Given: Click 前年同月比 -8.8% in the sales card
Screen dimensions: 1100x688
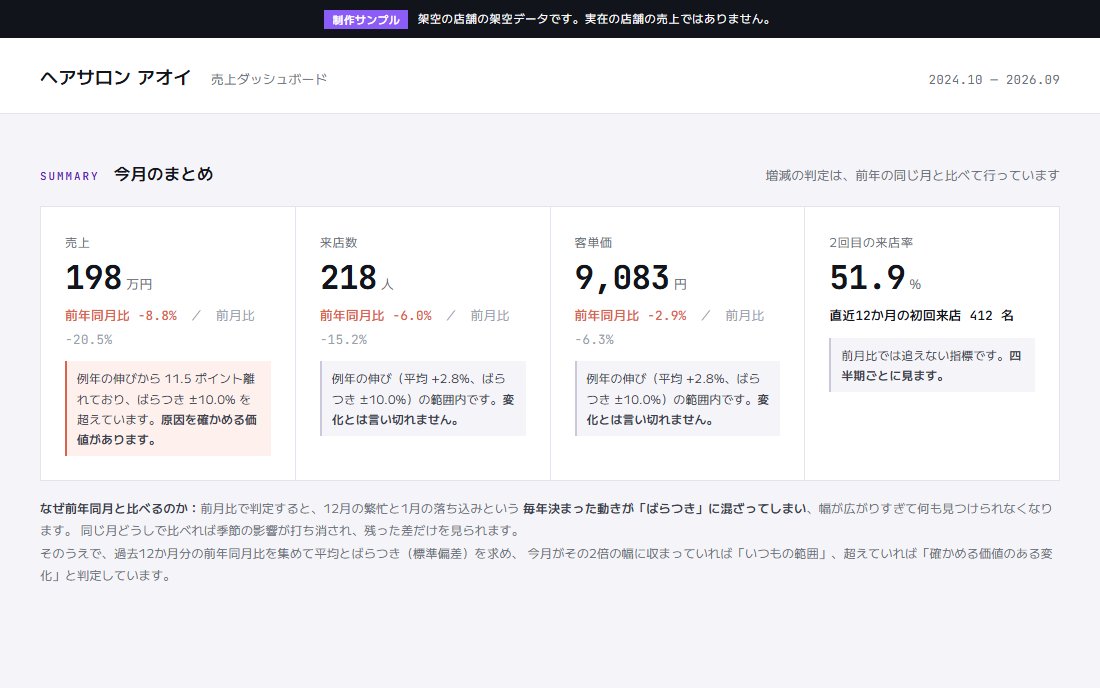Looking at the screenshot, I should tap(121, 316).
